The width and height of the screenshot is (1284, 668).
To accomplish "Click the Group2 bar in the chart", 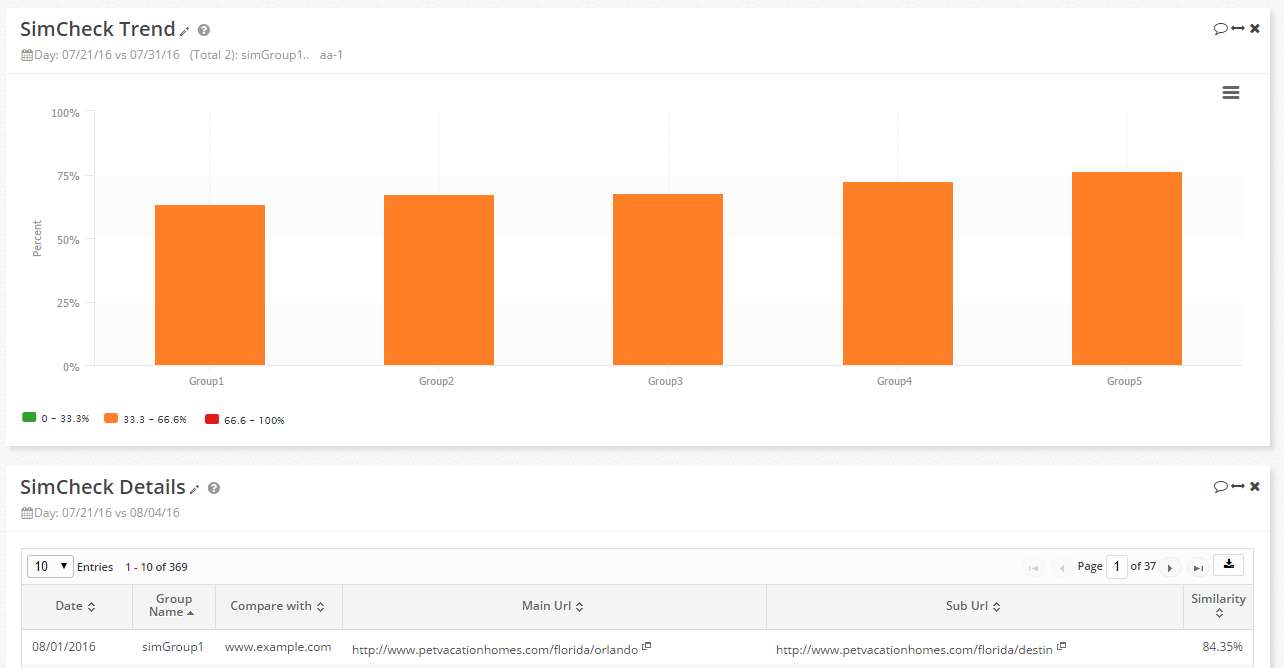I will tap(439, 280).
